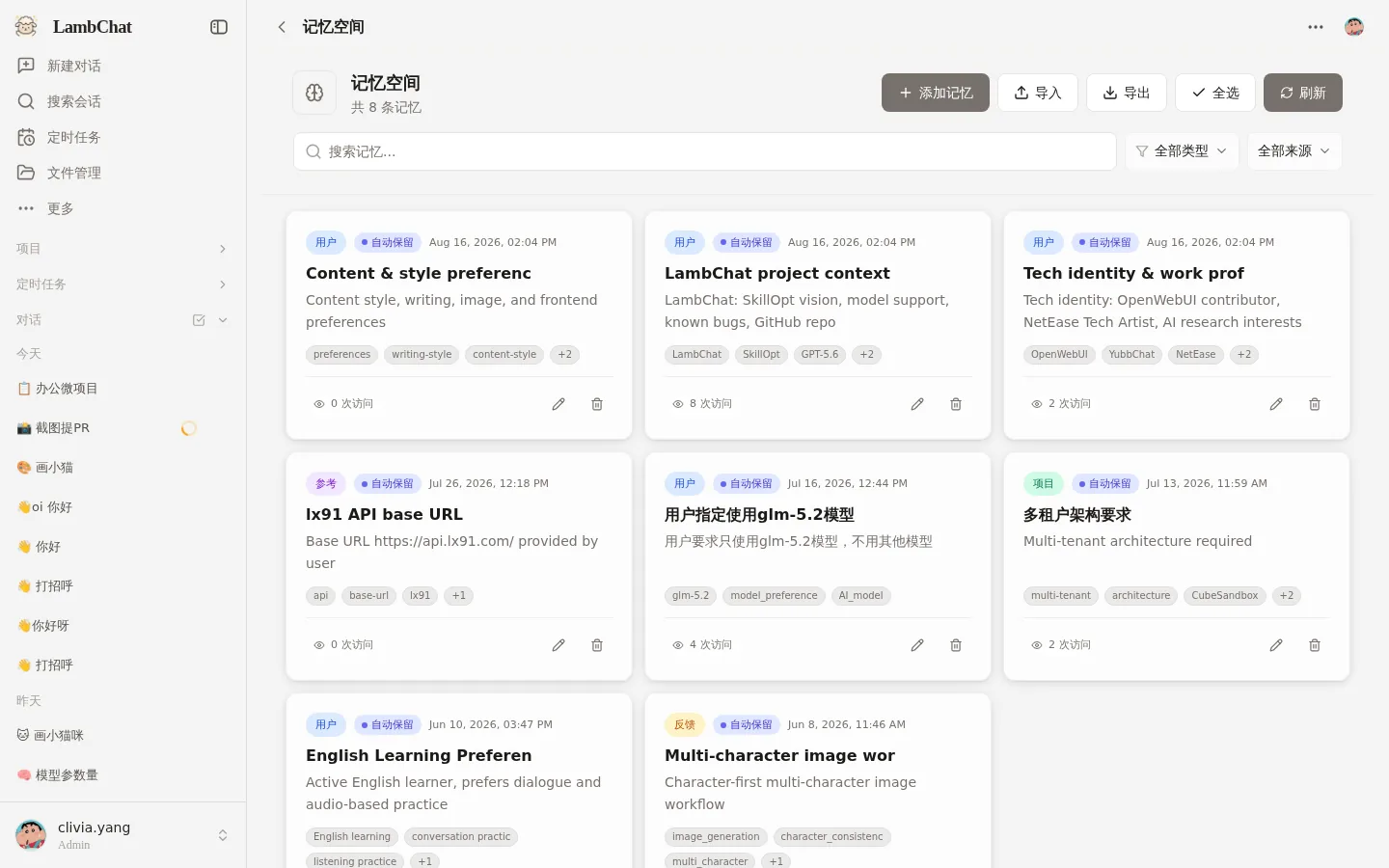1389x868 pixels.
Task: Click the 添加记忆 button
Action: (x=936, y=93)
